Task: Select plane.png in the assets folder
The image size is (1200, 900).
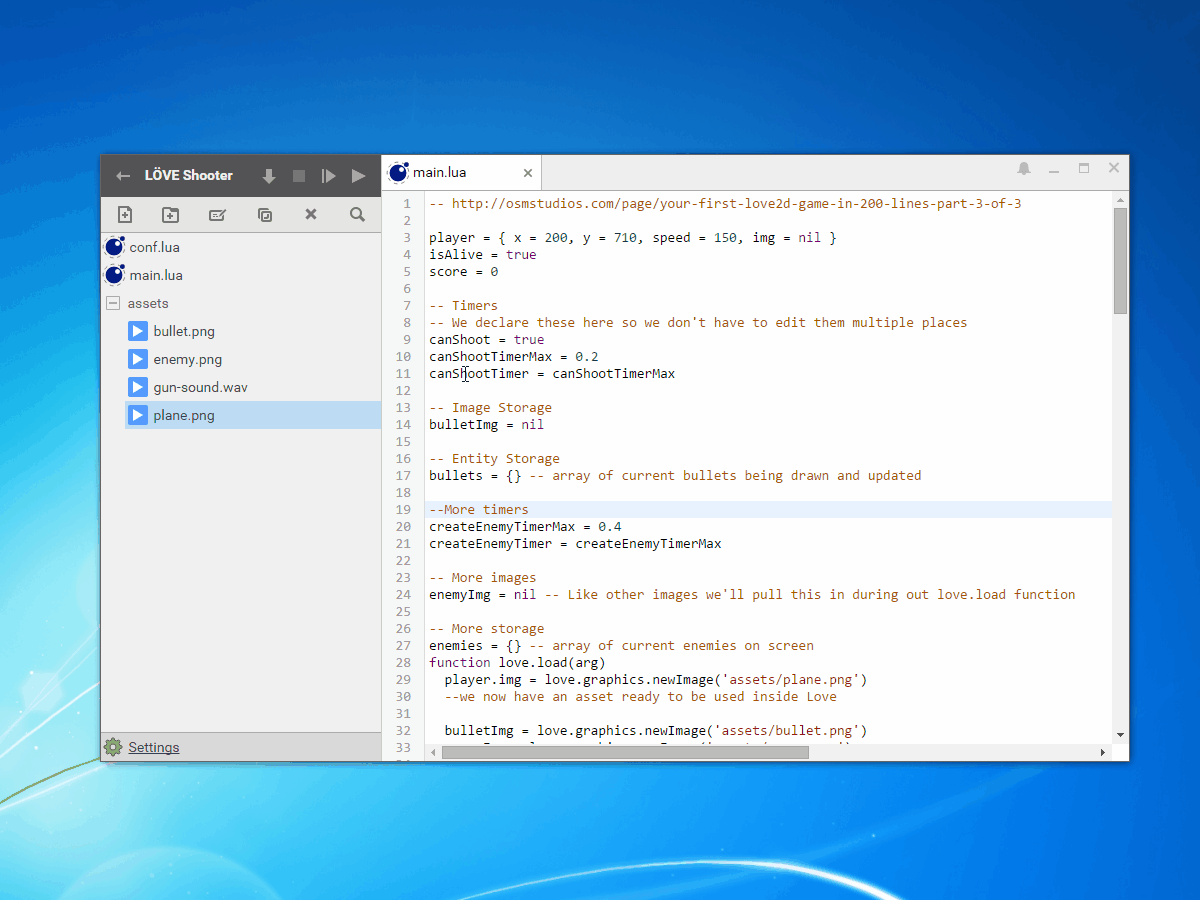Action: tap(253, 415)
